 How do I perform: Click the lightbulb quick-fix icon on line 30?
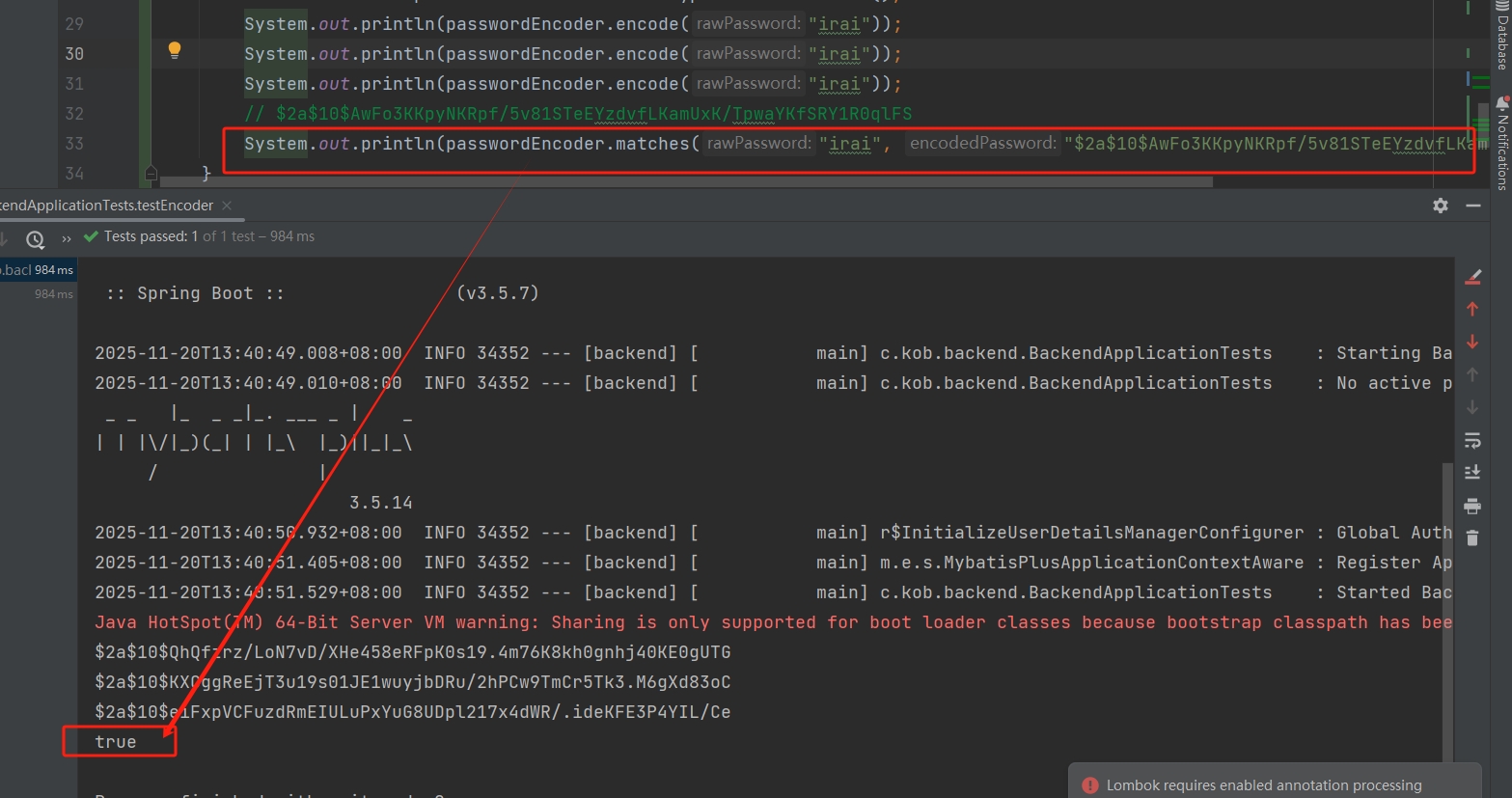(175, 50)
